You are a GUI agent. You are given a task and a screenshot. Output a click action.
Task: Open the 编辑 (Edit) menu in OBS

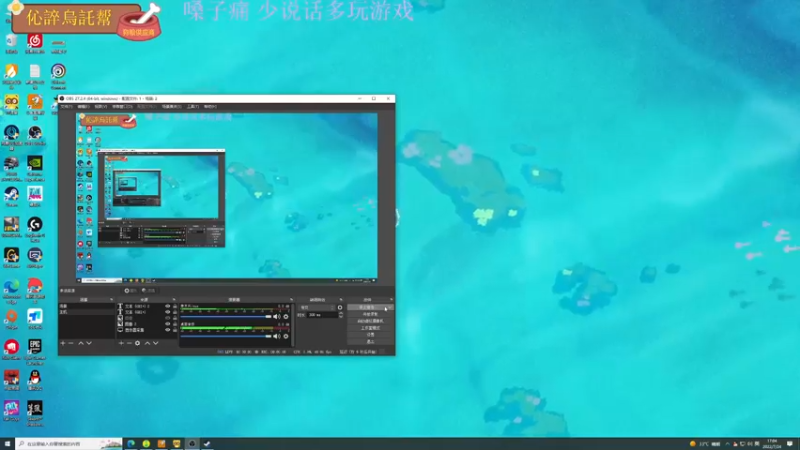click(x=84, y=107)
